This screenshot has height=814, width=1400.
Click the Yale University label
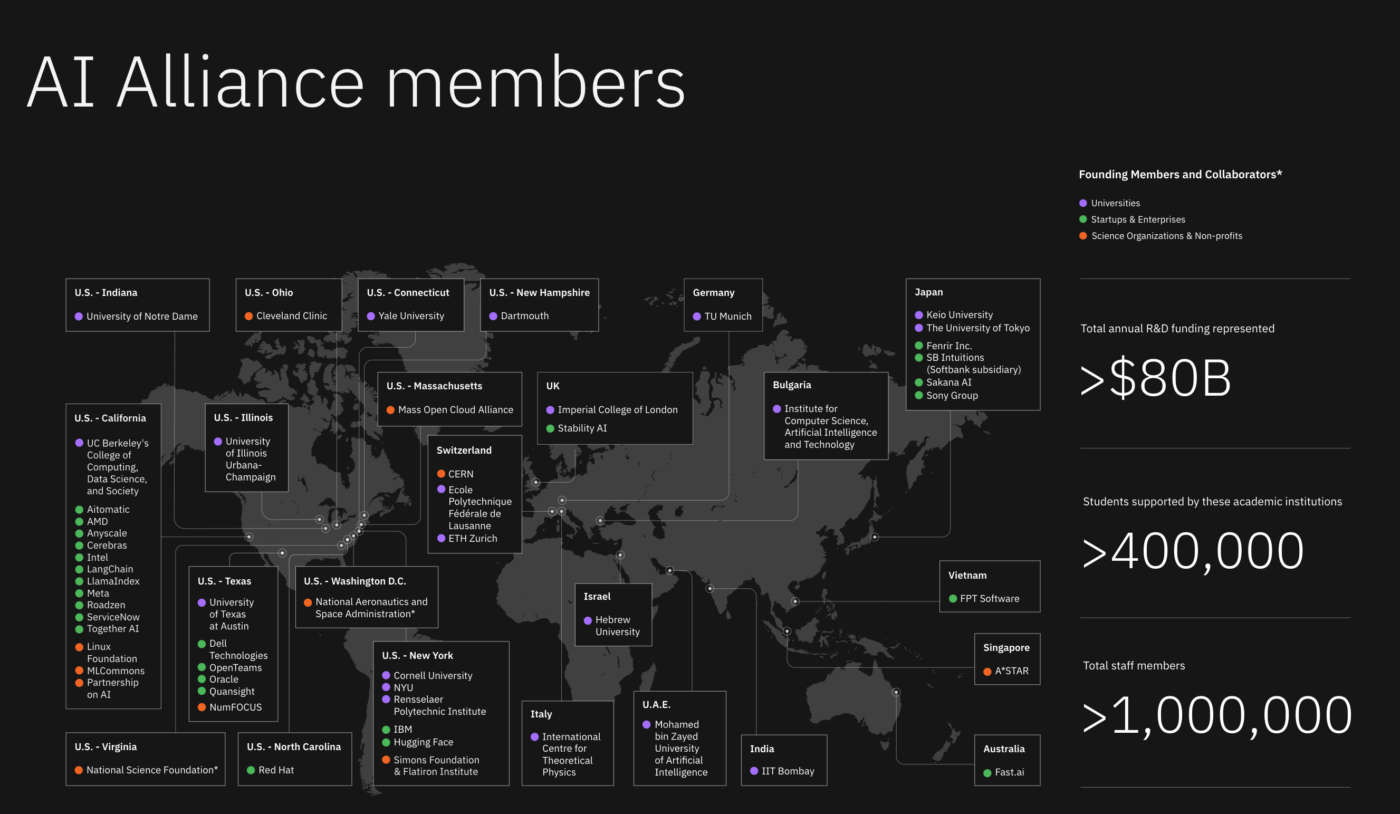tap(411, 316)
